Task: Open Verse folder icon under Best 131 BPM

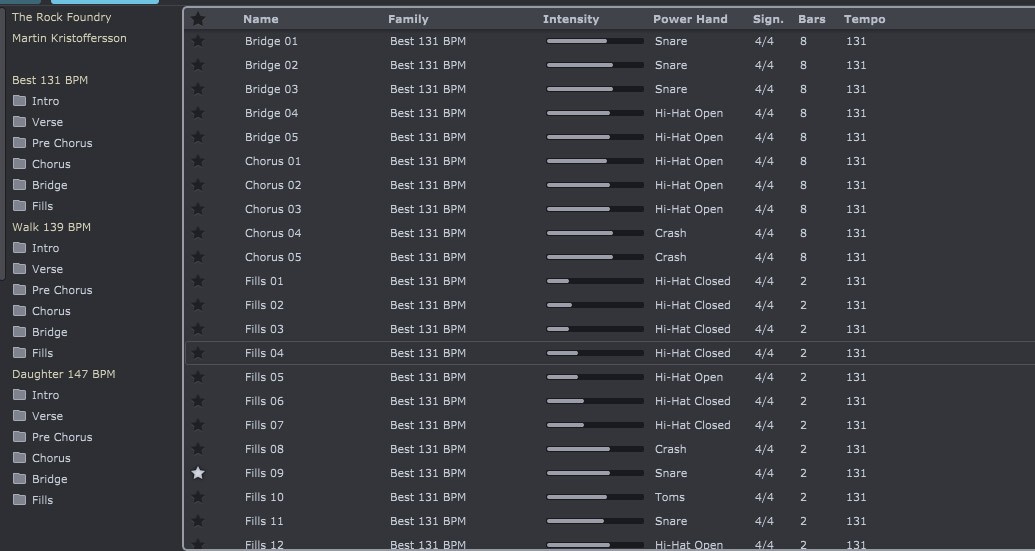Action: pos(20,122)
